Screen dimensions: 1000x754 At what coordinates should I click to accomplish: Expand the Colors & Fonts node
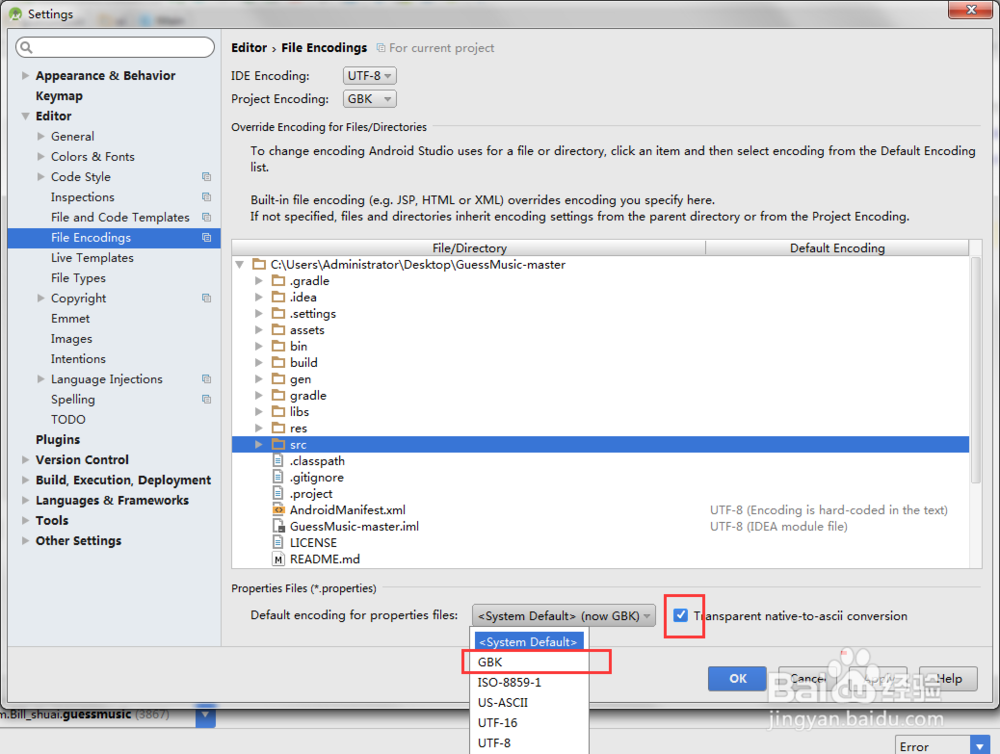click(41, 156)
